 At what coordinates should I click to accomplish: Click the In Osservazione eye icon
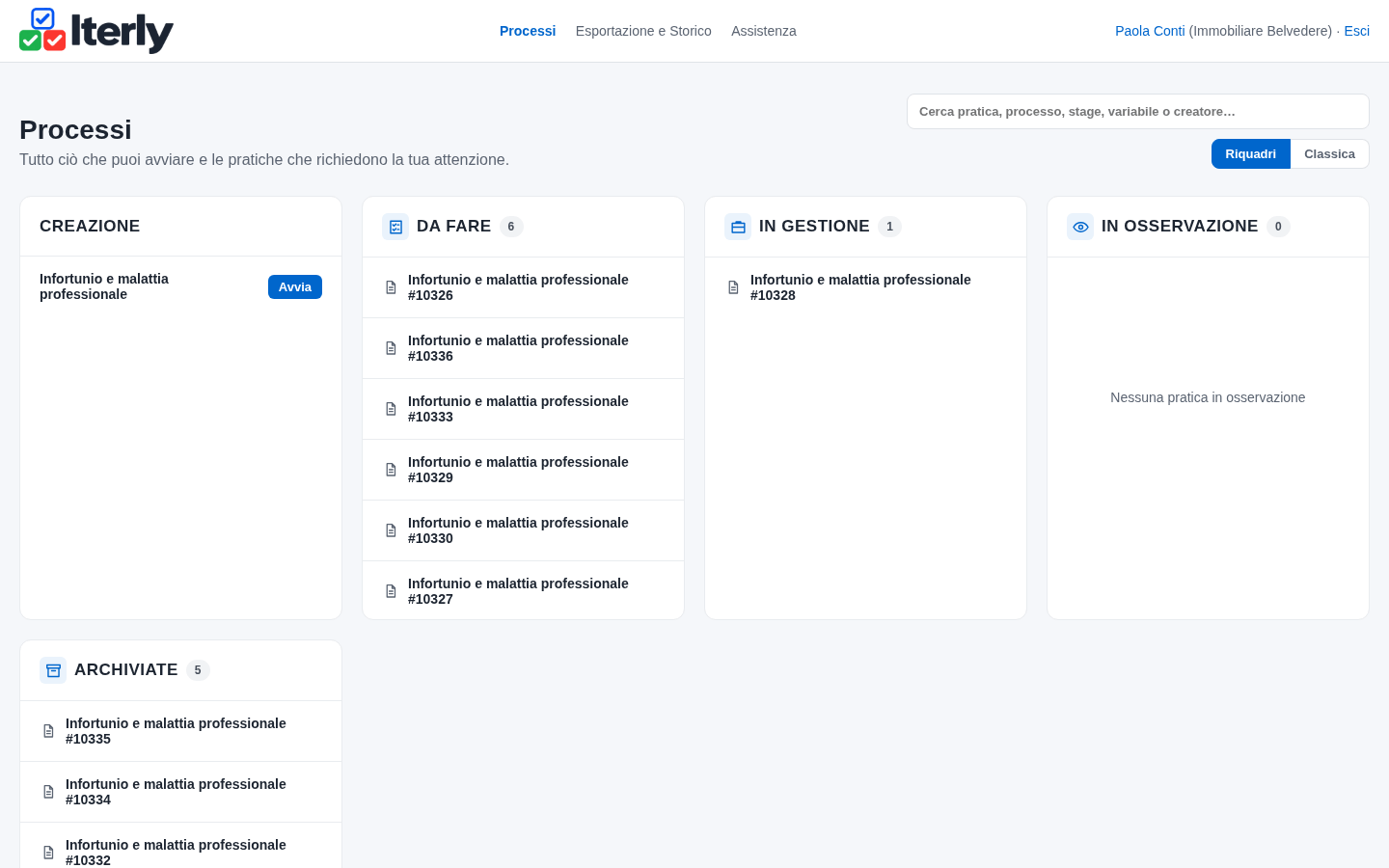pyautogui.click(x=1080, y=227)
